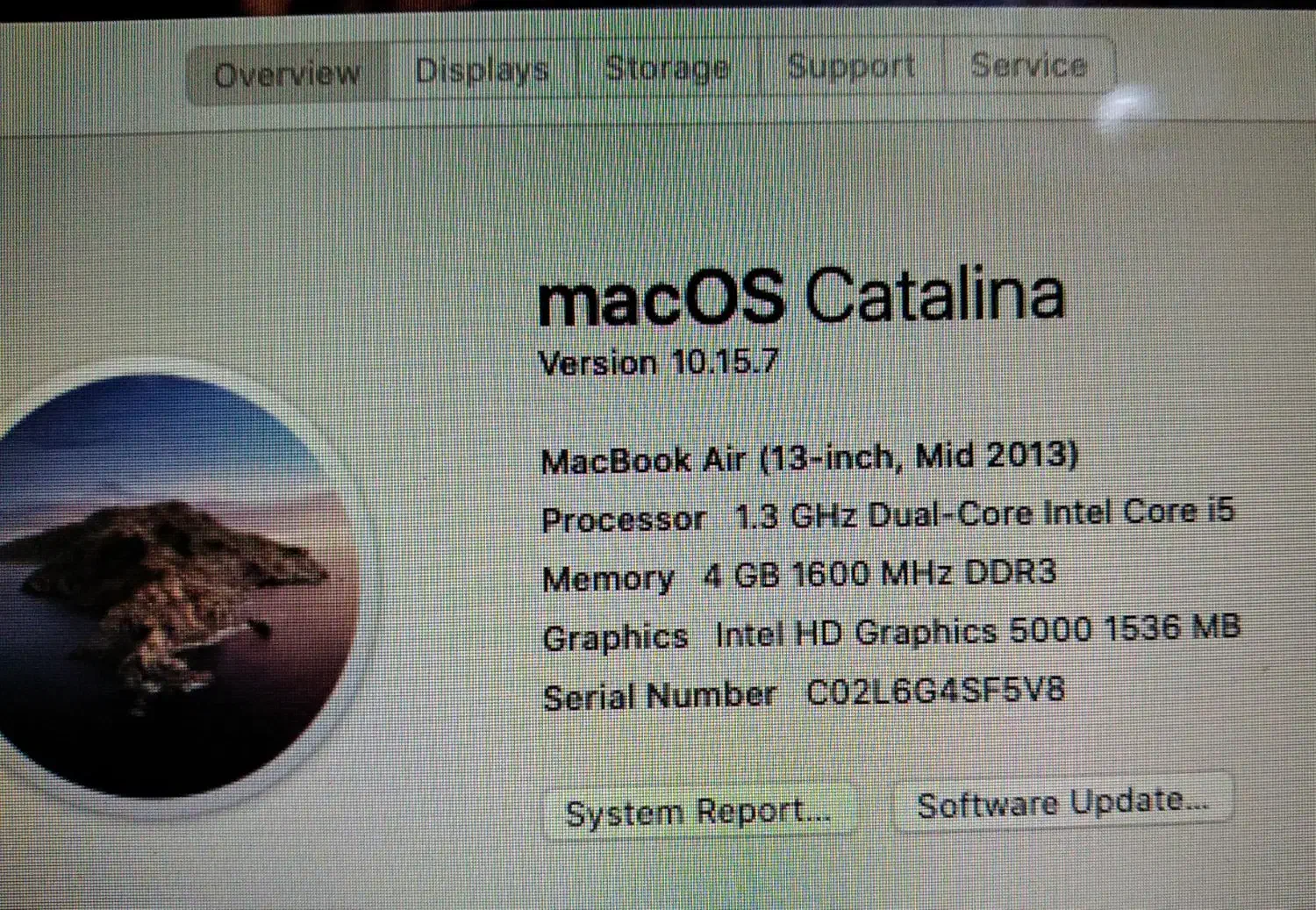Open the Service tab
Screen dimensions: 1316x910
[x=1028, y=65]
